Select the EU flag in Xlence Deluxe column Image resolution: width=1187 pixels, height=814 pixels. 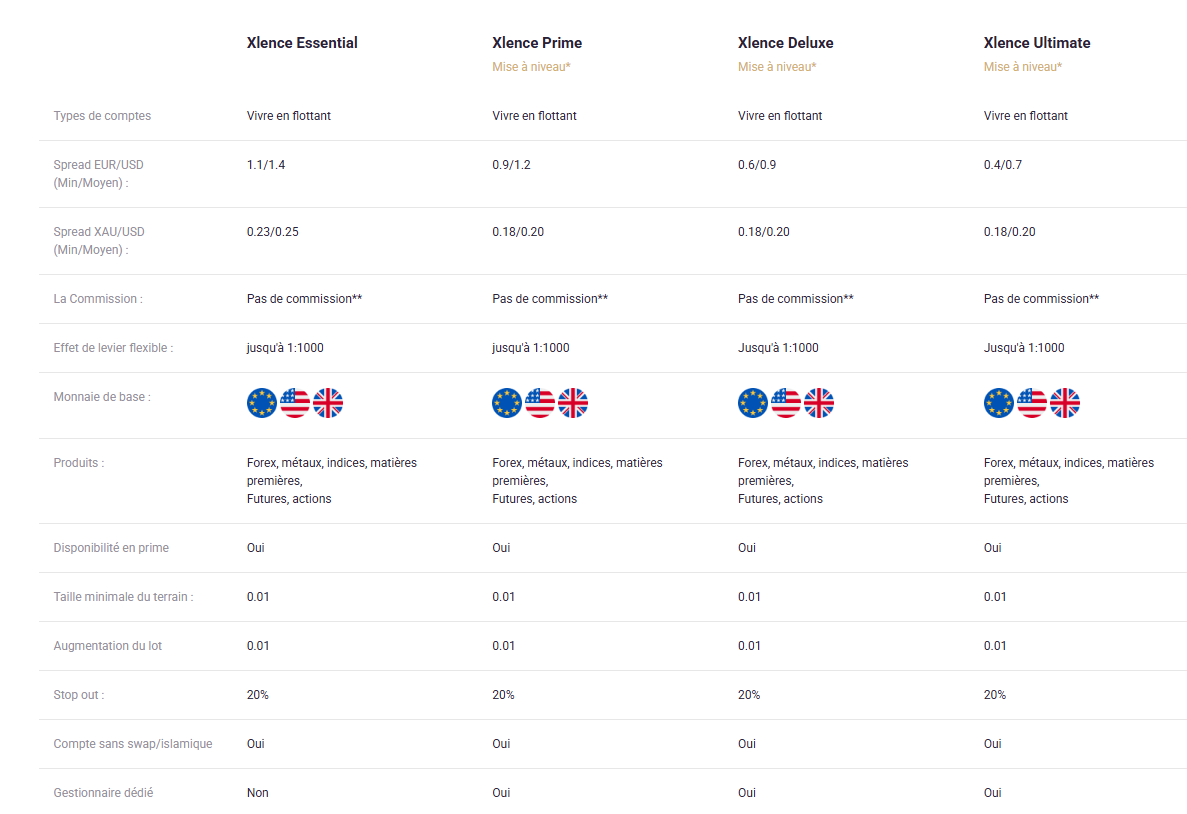[753, 403]
